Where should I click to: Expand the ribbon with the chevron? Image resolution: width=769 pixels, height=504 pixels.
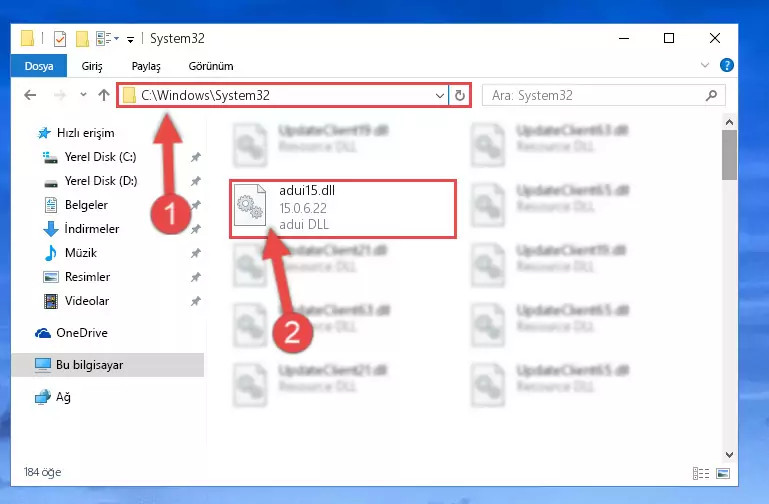(x=705, y=65)
